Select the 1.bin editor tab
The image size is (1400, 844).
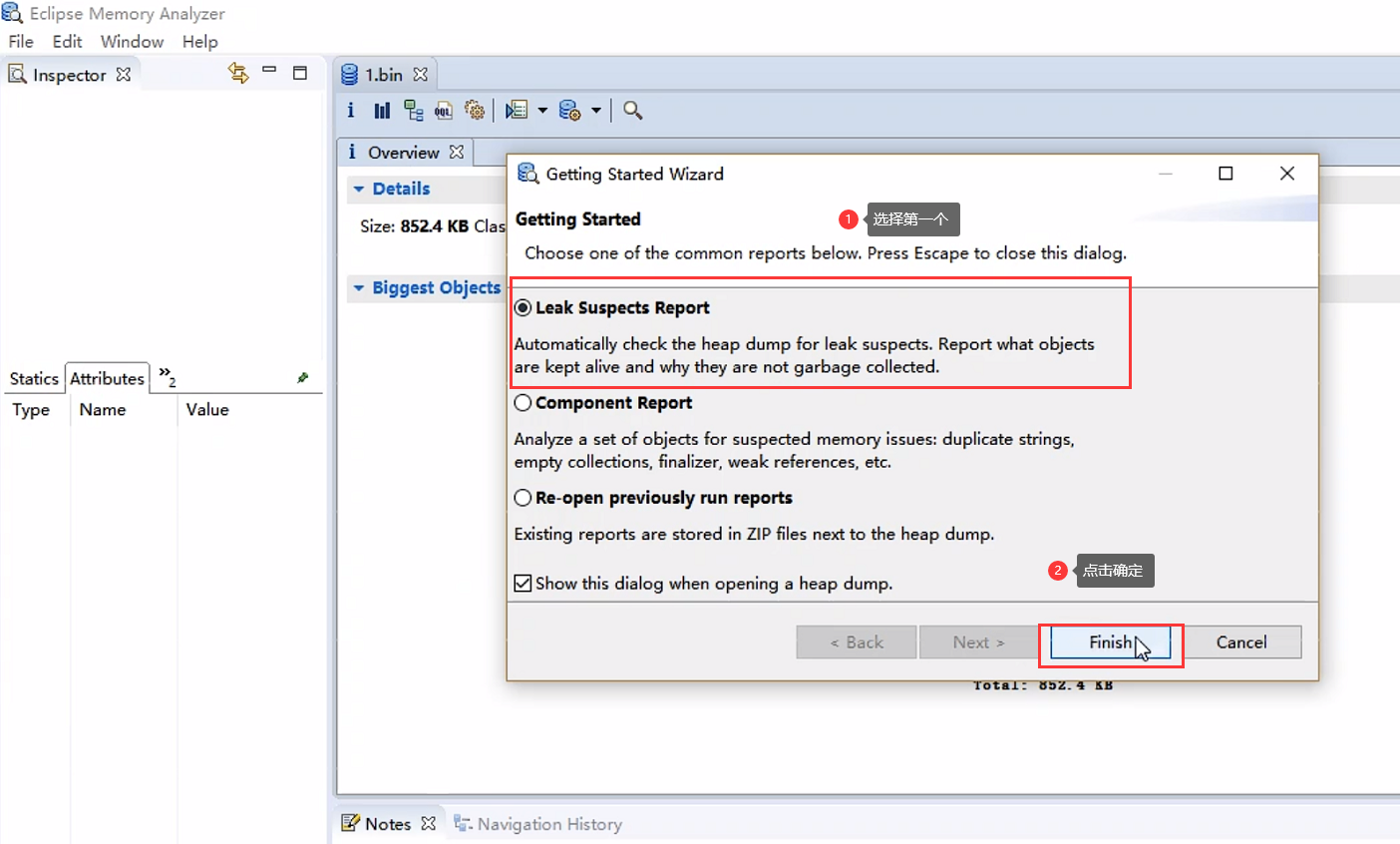click(x=384, y=75)
